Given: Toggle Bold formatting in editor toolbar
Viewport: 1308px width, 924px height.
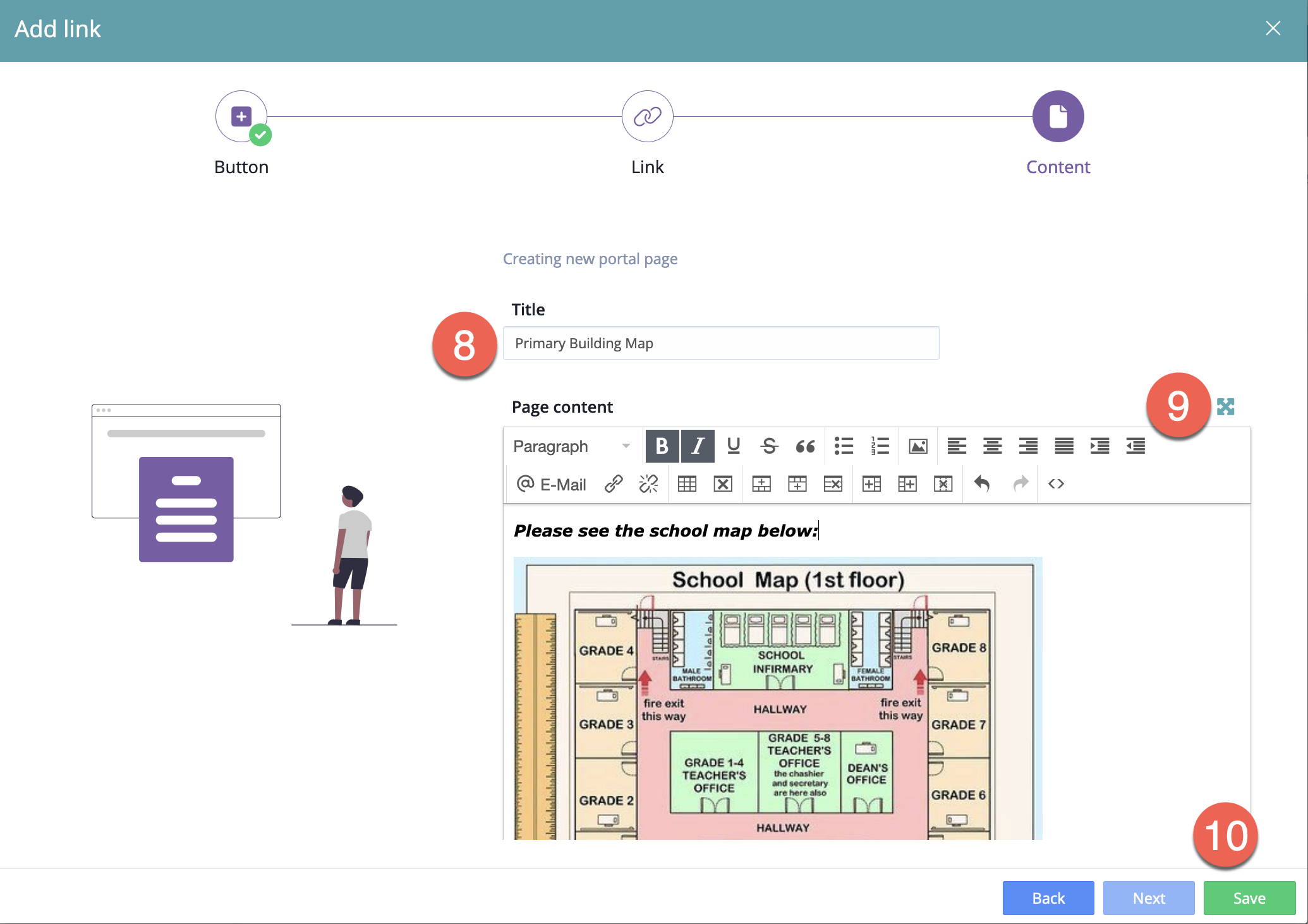Looking at the screenshot, I should 662,446.
